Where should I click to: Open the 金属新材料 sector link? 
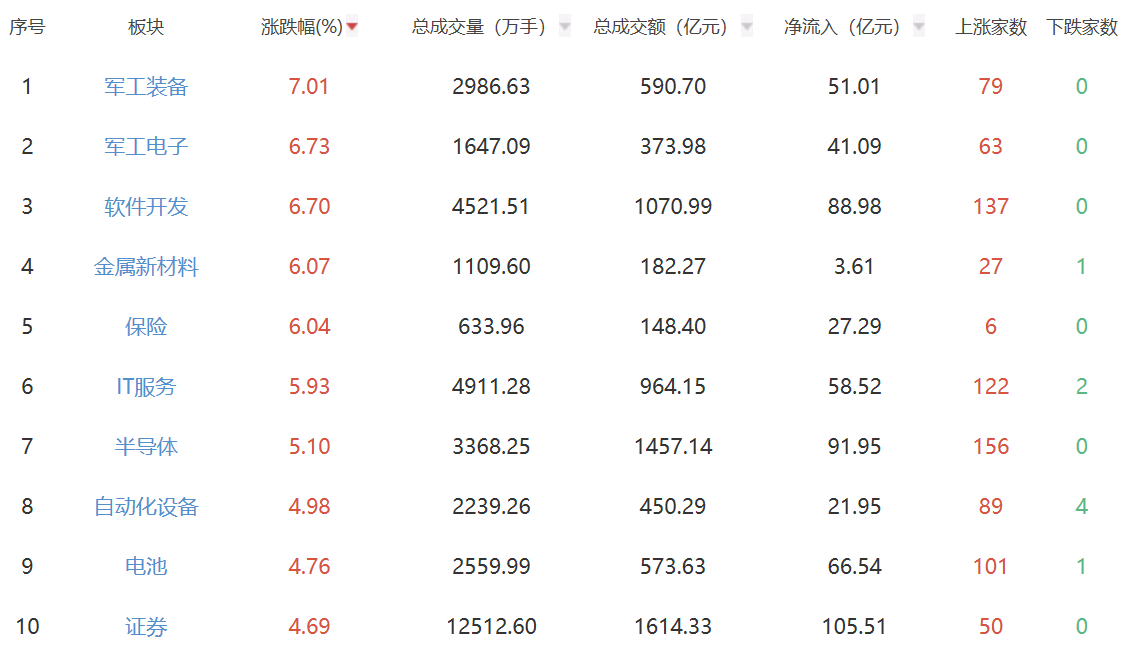click(146, 267)
